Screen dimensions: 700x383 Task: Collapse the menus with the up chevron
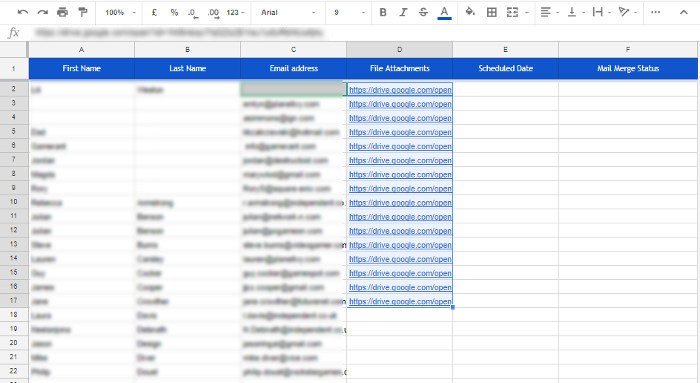click(x=683, y=12)
